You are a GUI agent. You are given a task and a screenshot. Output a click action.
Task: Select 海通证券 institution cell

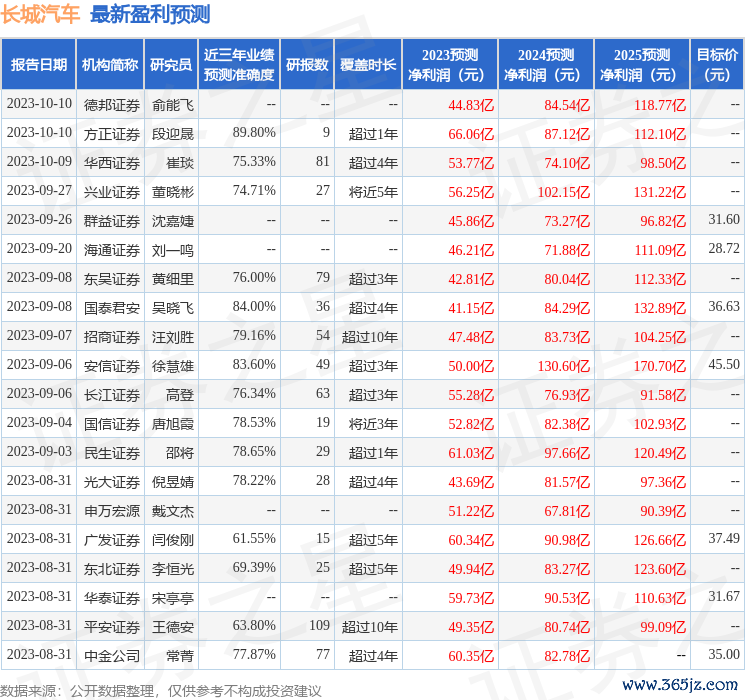coord(112,250)
